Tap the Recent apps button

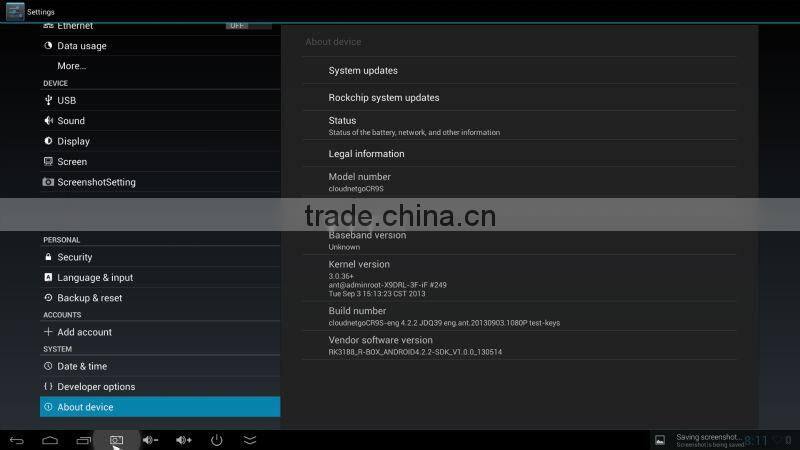(83, 440)
